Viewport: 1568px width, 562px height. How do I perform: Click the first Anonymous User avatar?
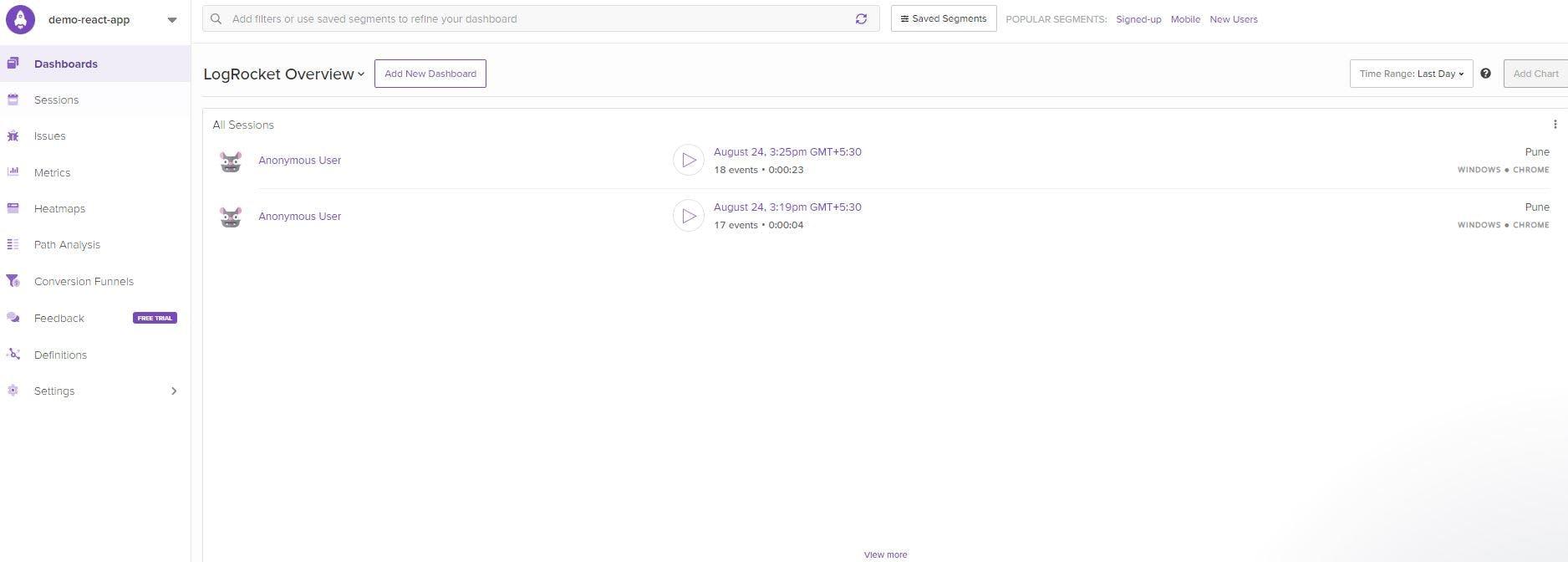point(231,161)
